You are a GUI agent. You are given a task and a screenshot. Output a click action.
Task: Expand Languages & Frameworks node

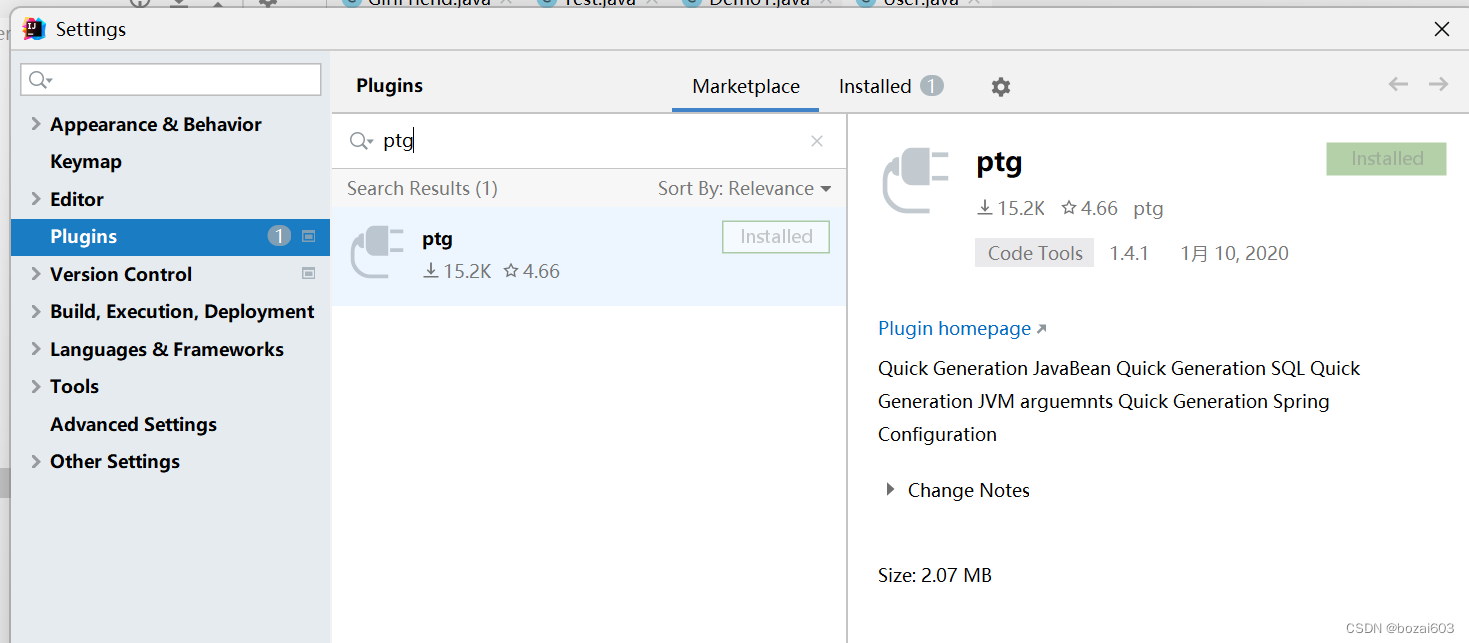(x=36, y=349)
